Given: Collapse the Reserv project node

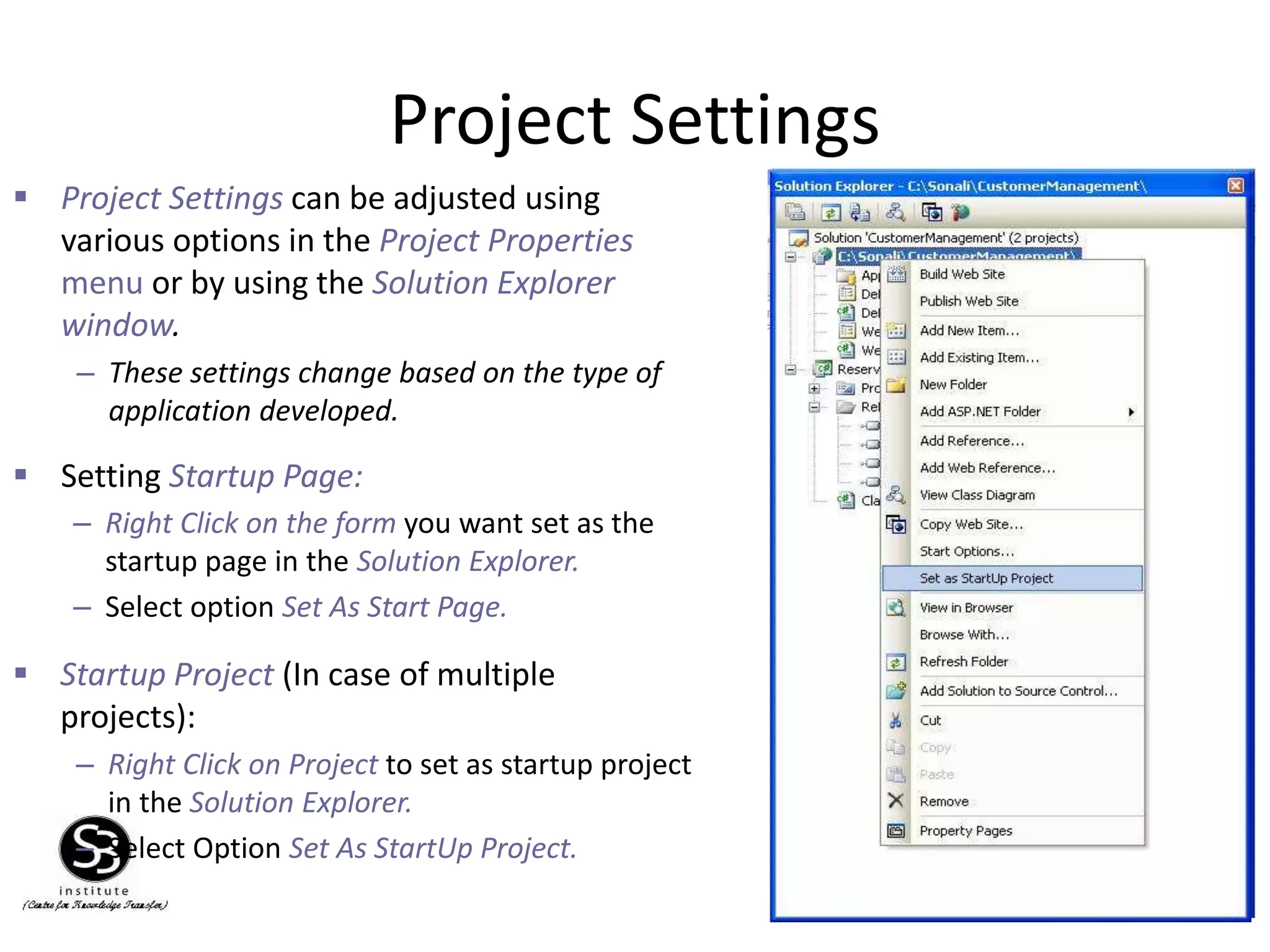Looking at the screenshot, I should 791,369.
